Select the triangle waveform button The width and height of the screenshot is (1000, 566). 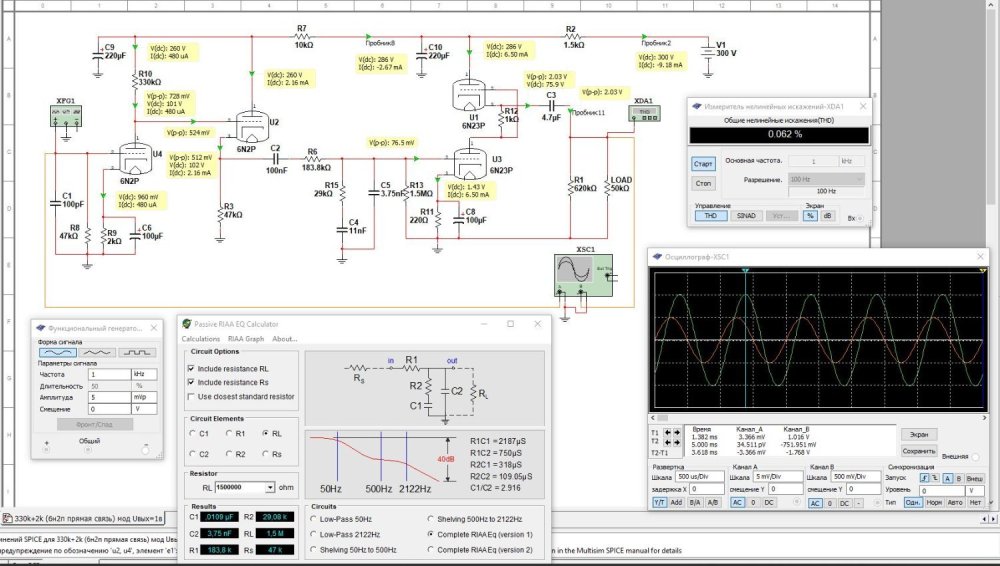tap(97, 352)
